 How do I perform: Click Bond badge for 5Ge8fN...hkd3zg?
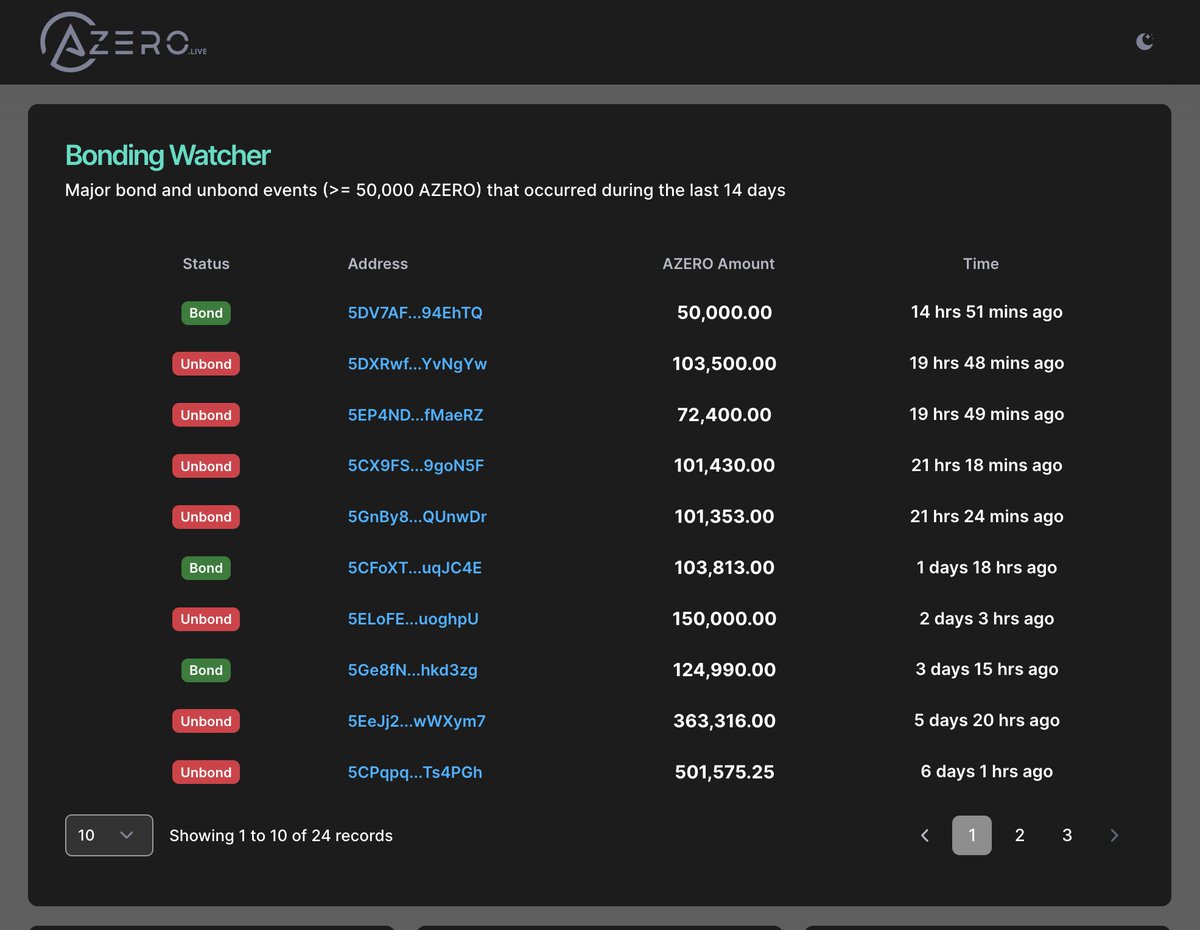click(206, 670)
